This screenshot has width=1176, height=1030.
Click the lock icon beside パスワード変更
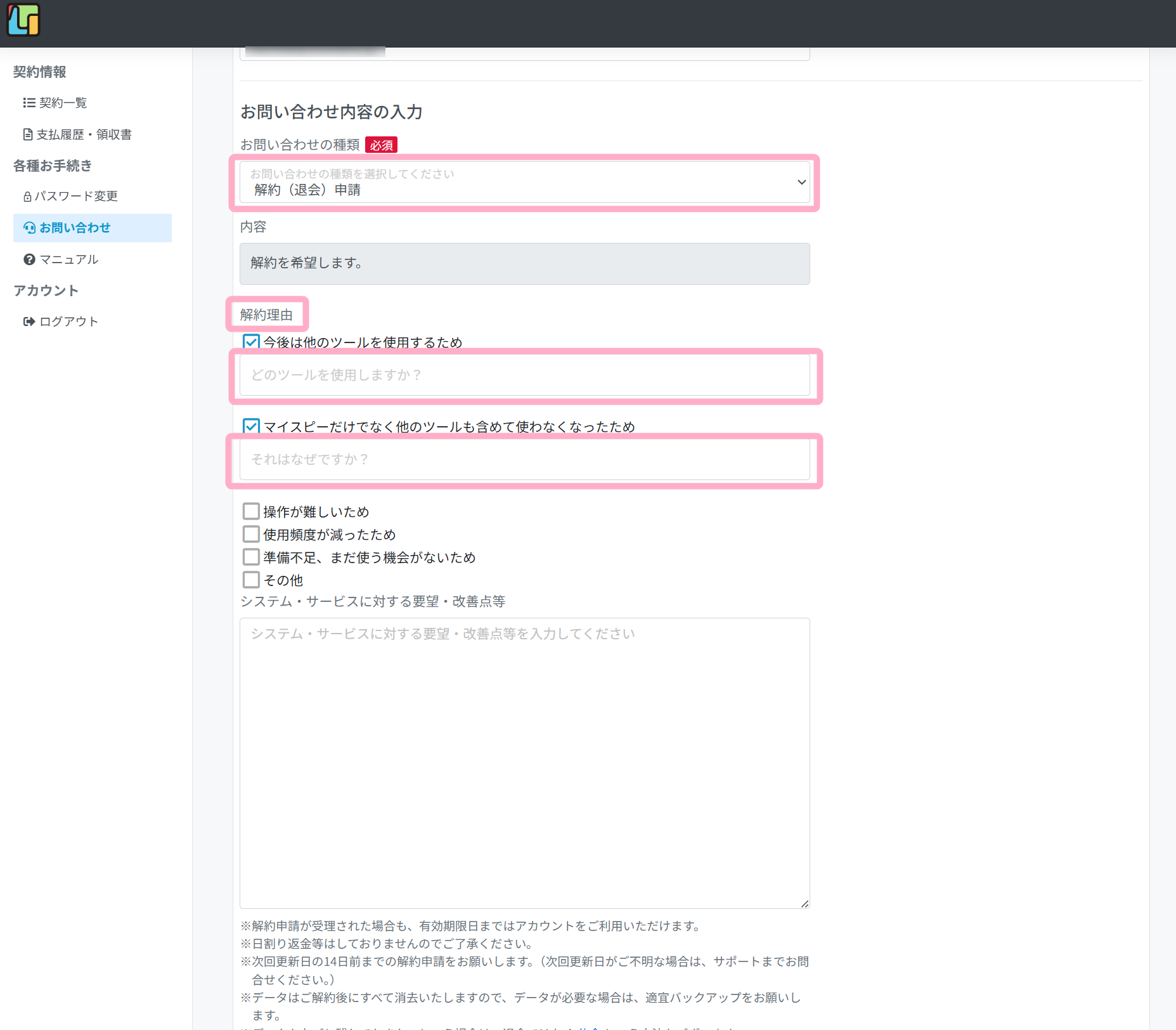click(x=27, y=197)
